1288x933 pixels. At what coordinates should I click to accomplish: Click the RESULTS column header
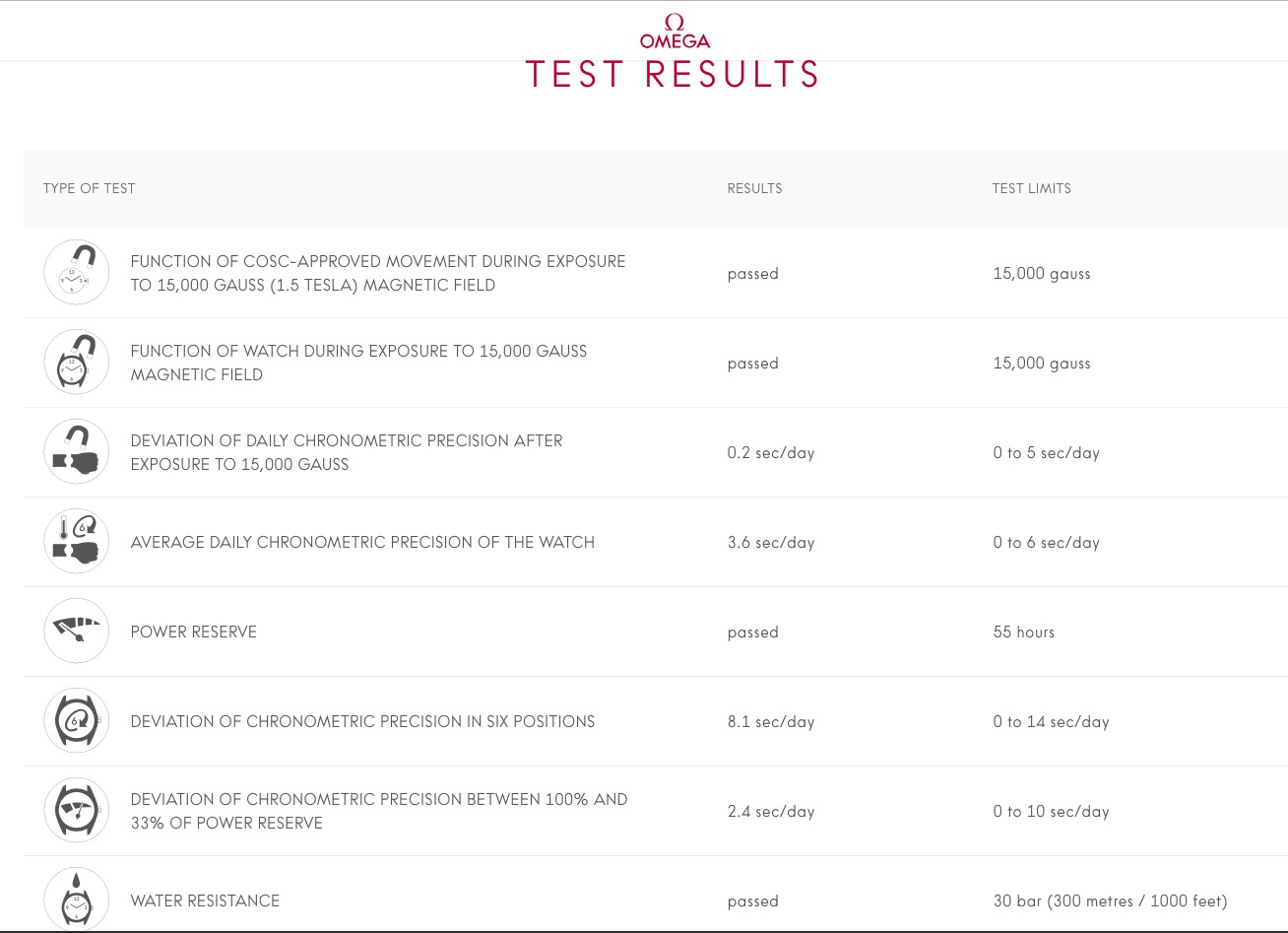tap(754, 188)
